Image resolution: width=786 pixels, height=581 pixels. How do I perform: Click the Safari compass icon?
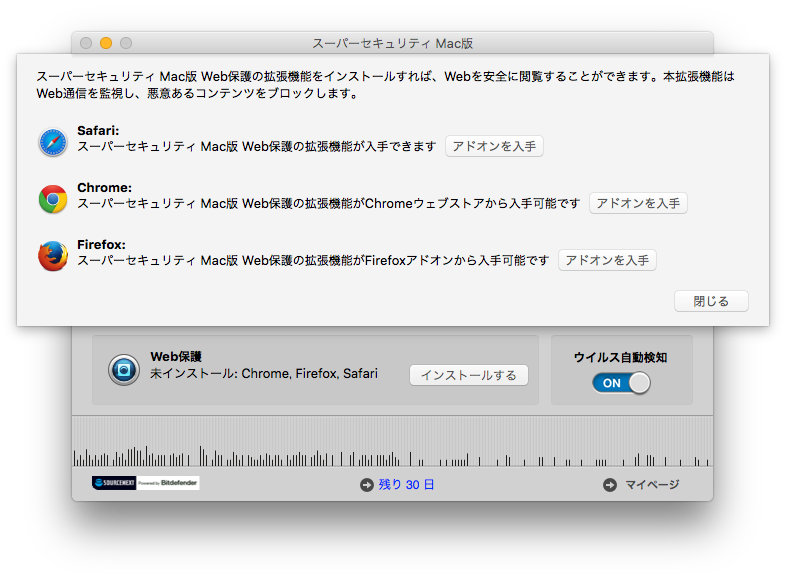click(x=53, y=142)
